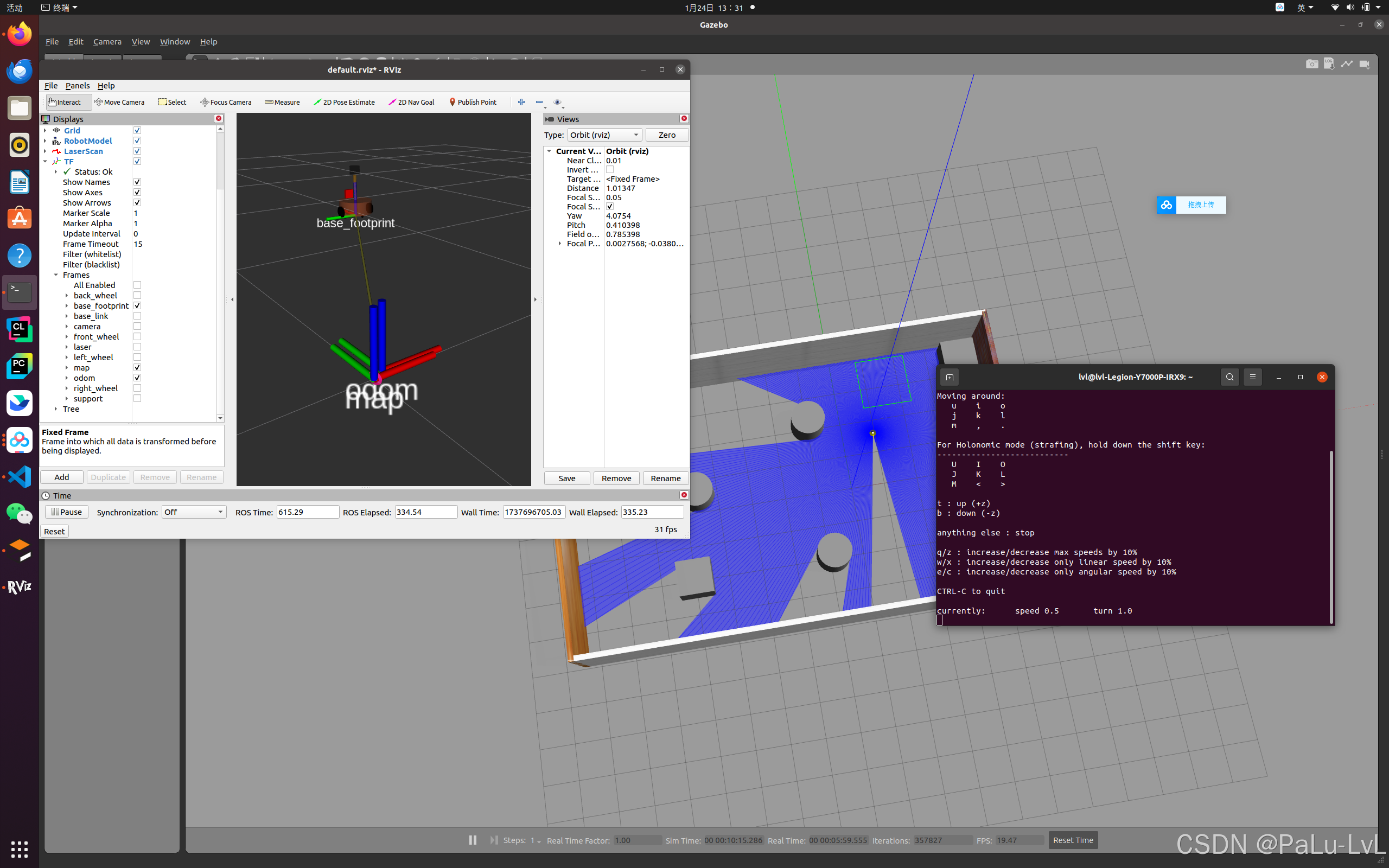Open the Gazebo Camera menu
This screenshot has width=1389, height=868.
click(107, 41)
